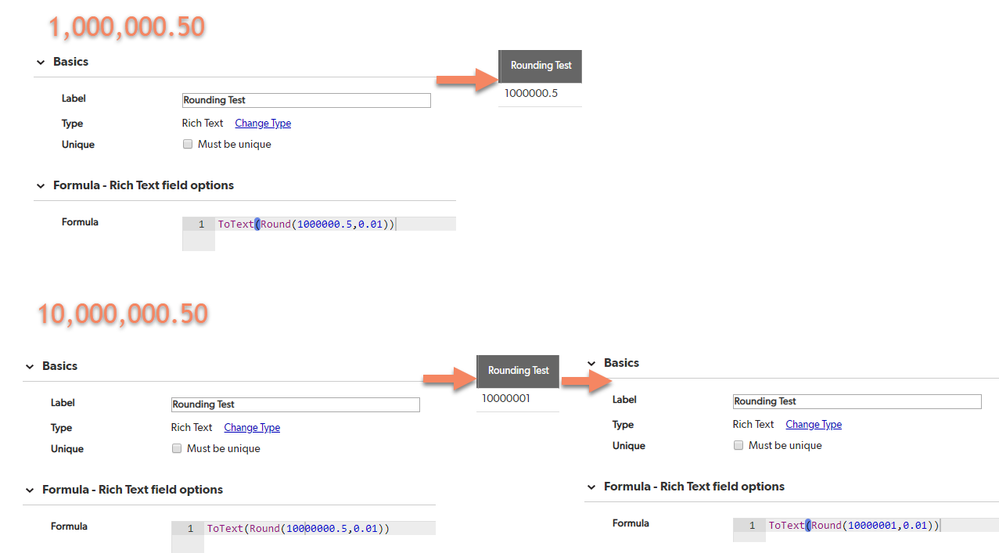Click the top 'Change Type' link

pyautogui.click(x=262, y=123)
